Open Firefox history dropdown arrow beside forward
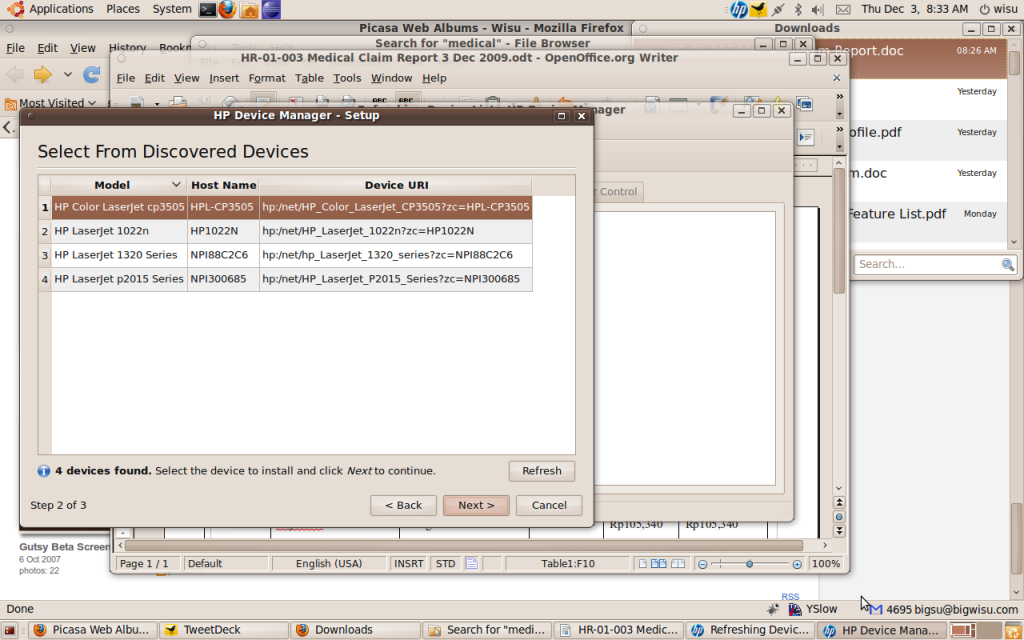This screenshot has width=1024, height=640. click(x=67, y=74)
